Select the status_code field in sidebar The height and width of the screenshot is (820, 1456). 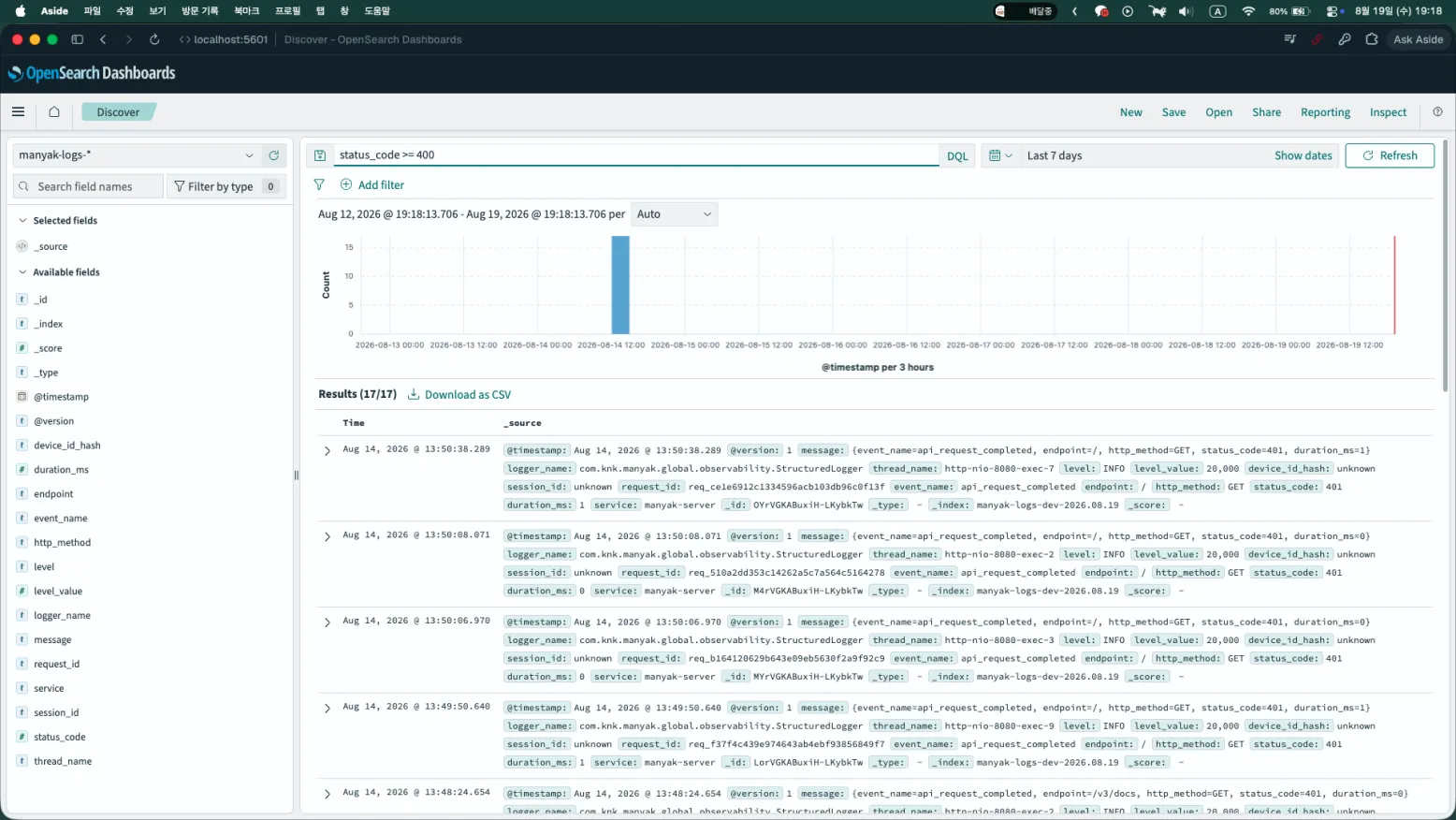[60, 737]
